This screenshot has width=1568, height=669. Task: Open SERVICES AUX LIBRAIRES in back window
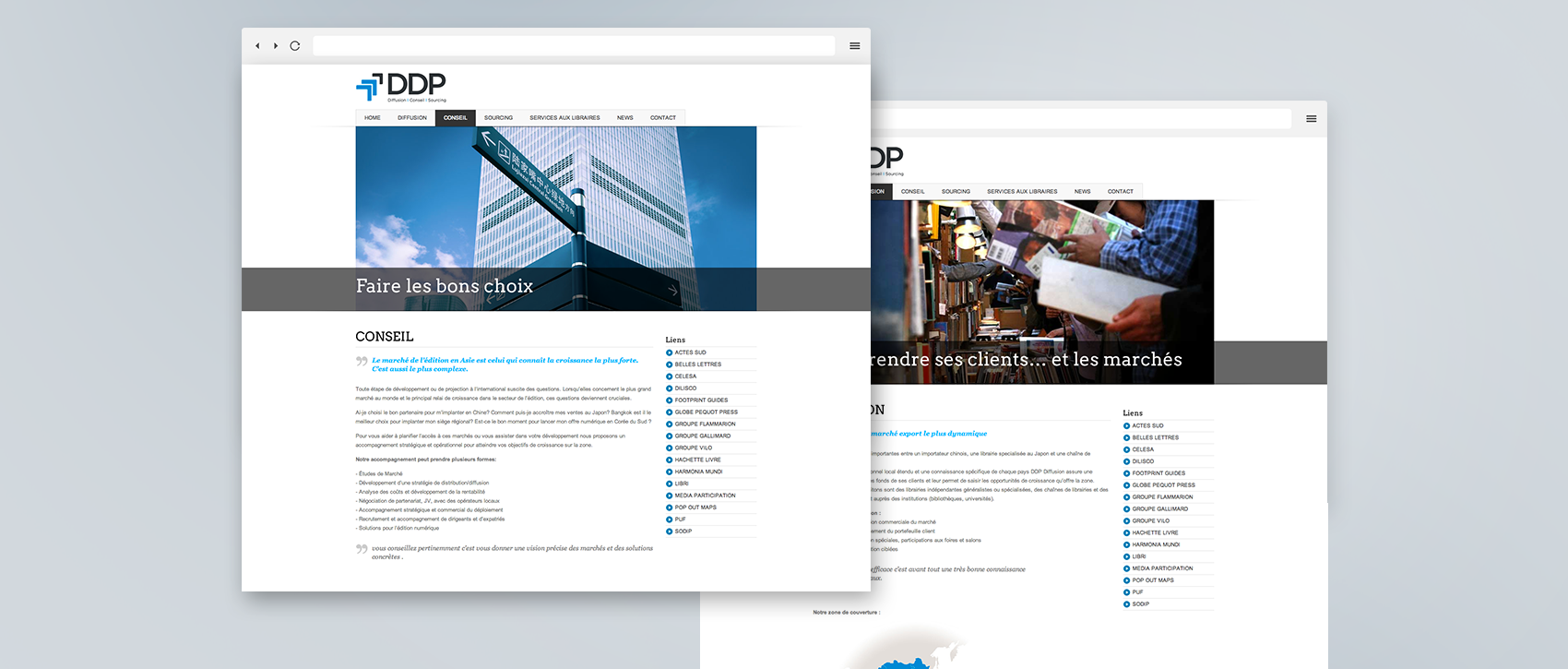pyautogui.click(x=1022, y=191)
